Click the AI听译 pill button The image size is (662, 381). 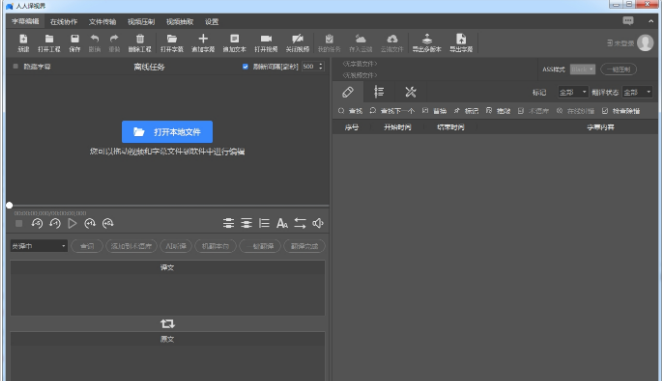[176, 246]
